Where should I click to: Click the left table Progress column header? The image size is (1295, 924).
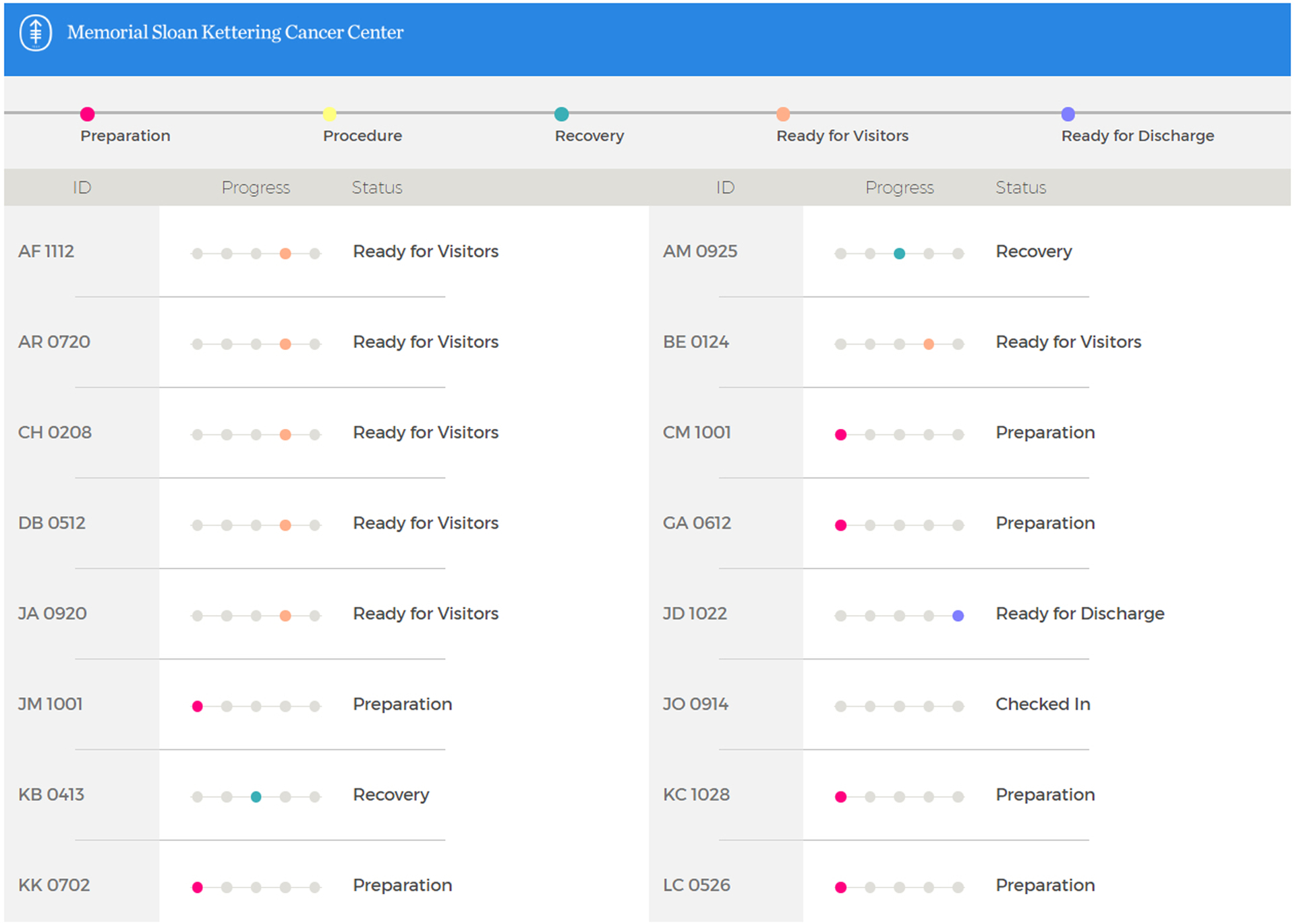256,187
